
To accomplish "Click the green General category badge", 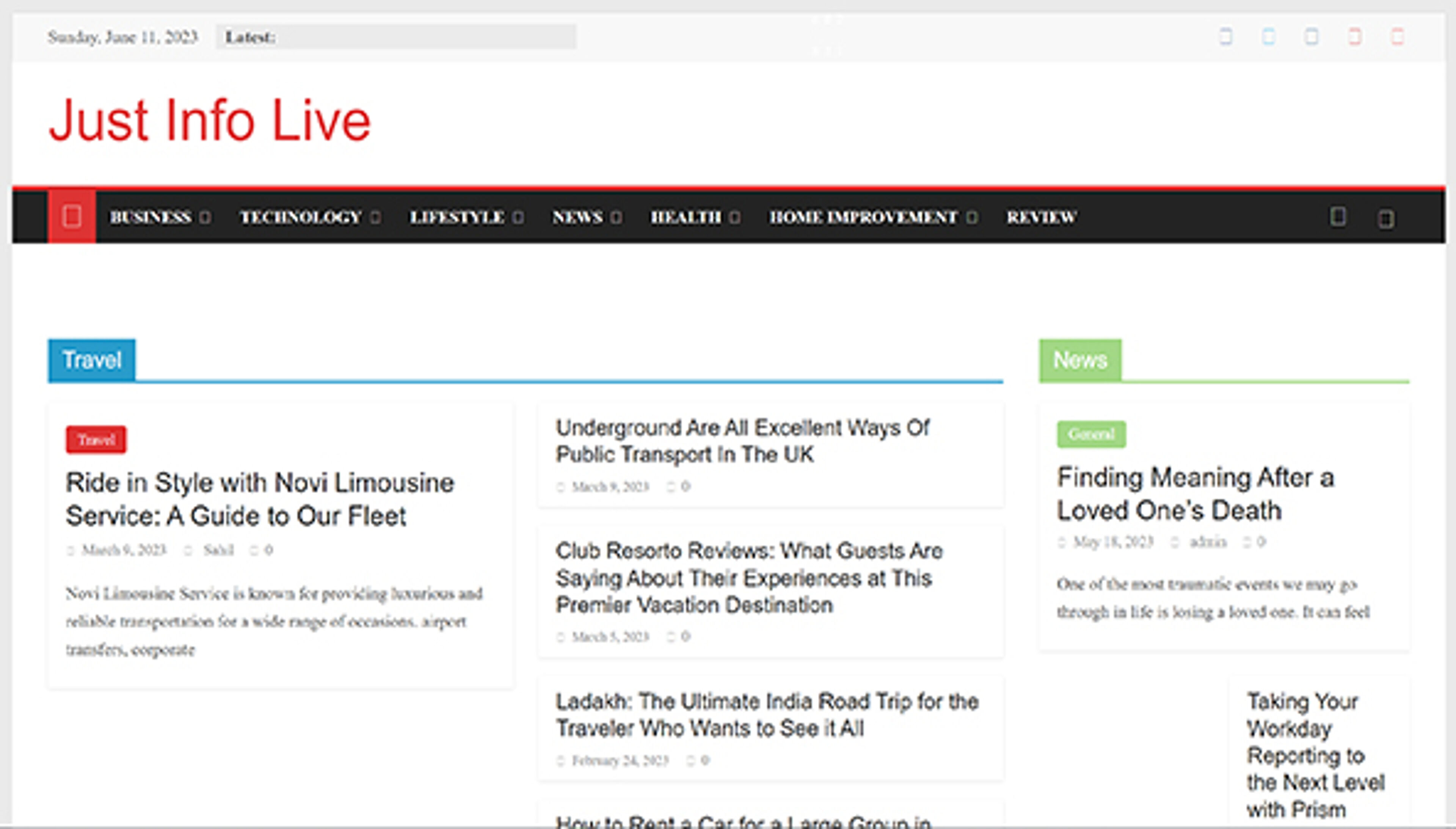I will (1090, 435).
